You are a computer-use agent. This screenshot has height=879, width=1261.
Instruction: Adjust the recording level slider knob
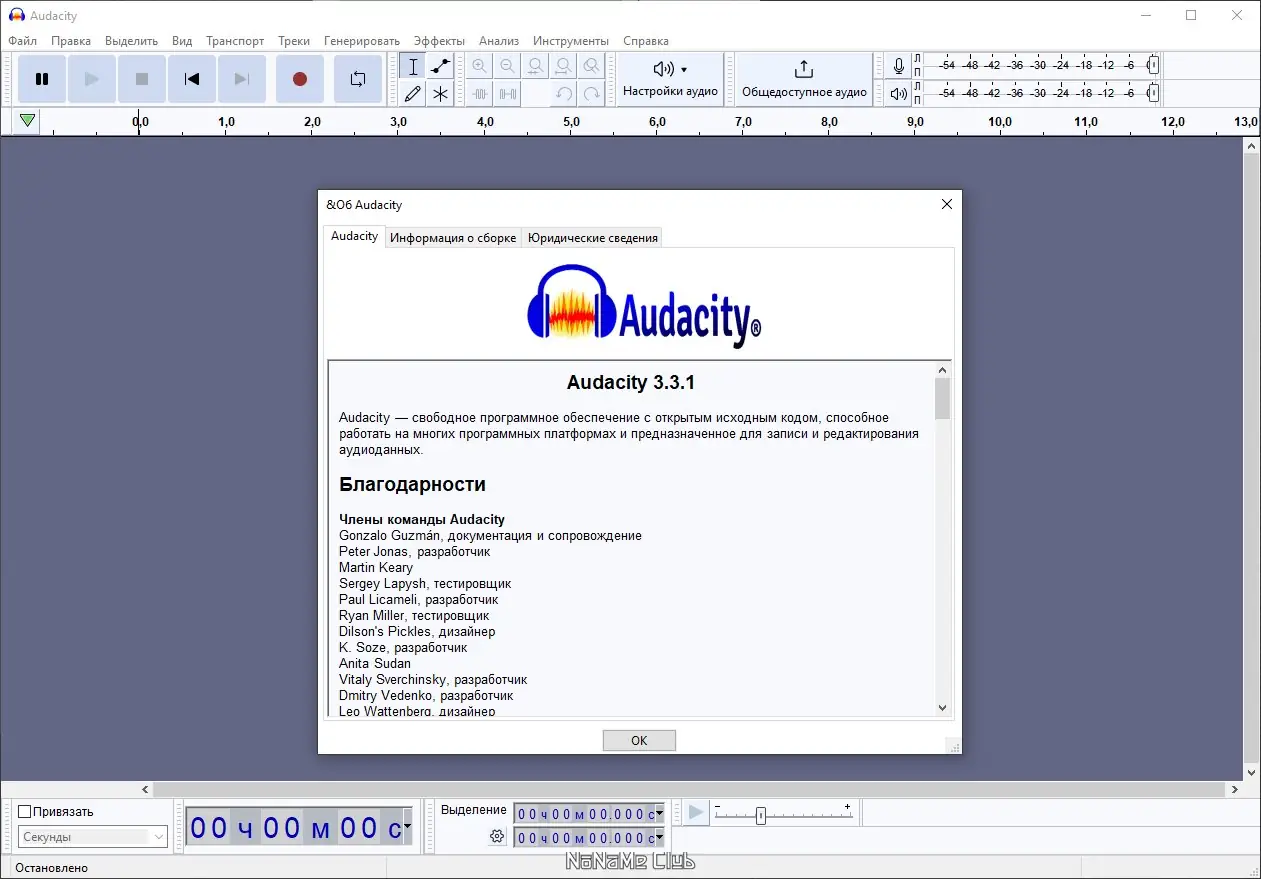coord(1153,66)
